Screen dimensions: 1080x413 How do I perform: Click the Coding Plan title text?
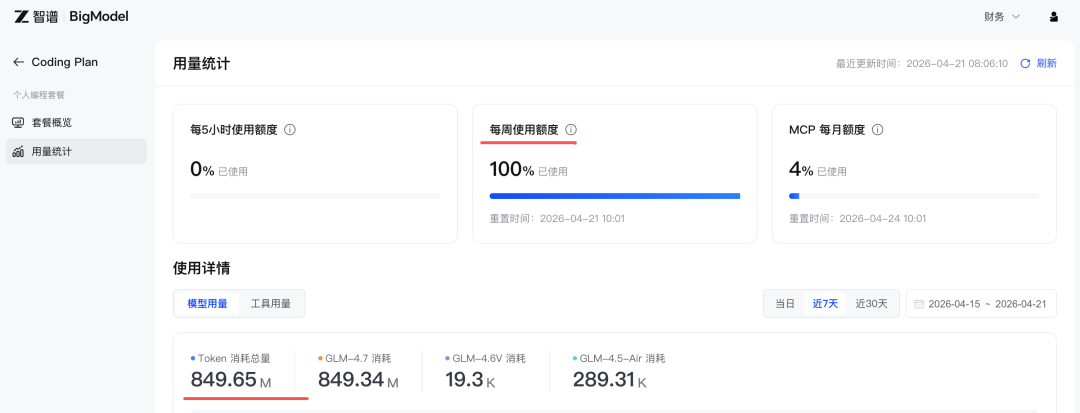coord(65,62)
